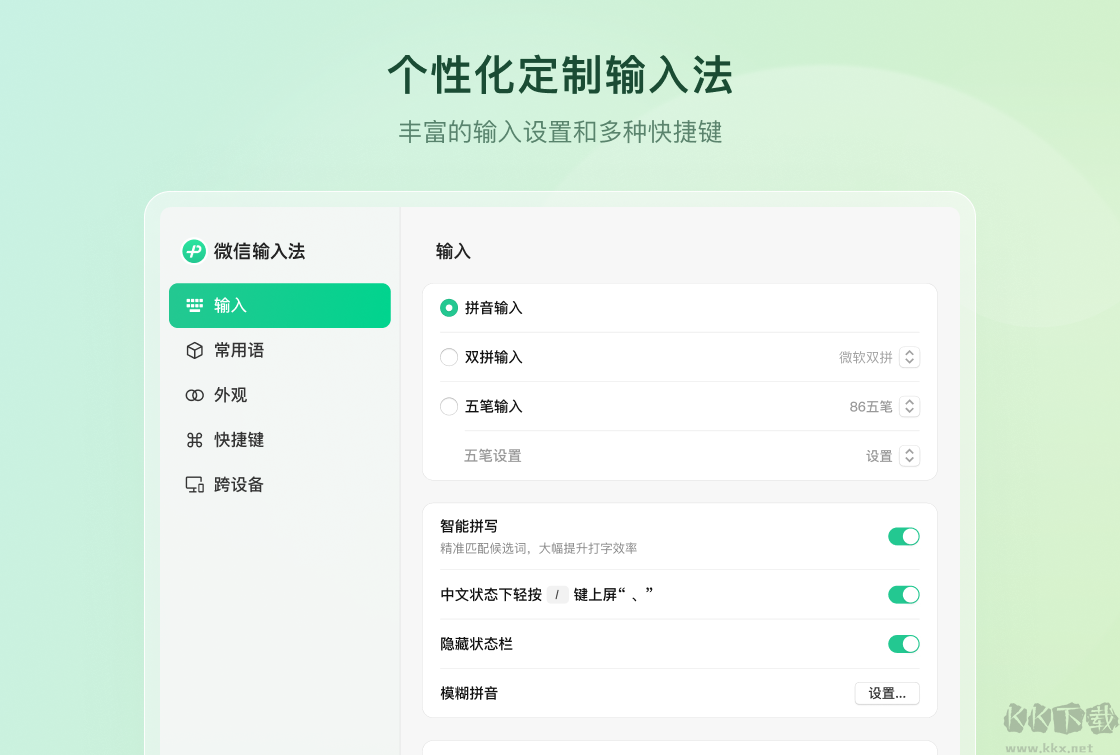Turn off the 隐藏状态栏 switch
This screenshot has height=755, width=1120.
coord(903,644)
